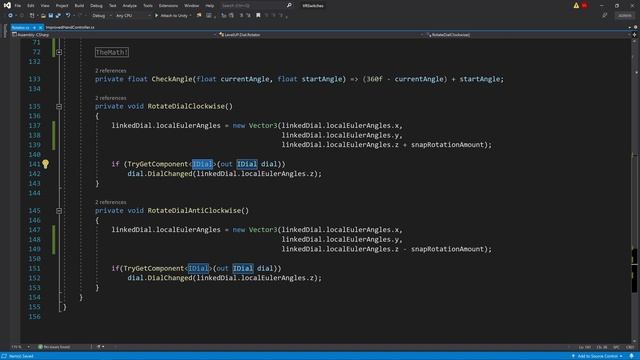This screenshot has height=360, width=640.
Task: Click the save all icon
Action: pyautogui.click(x=58, y=16)
